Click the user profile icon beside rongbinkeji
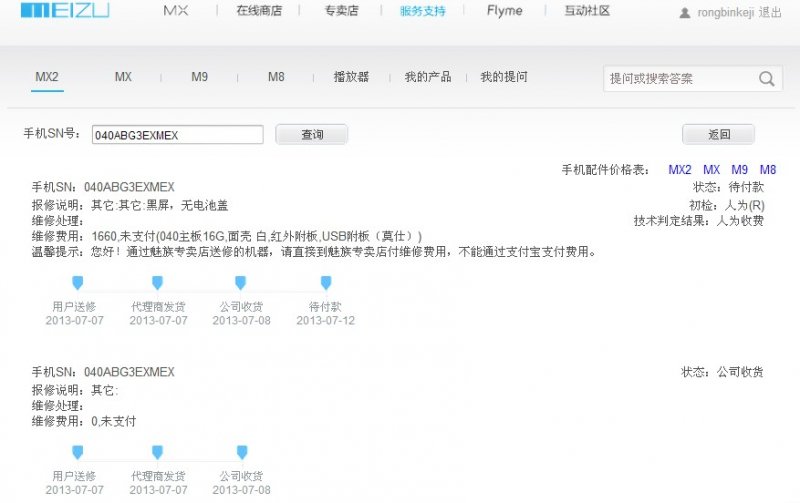Screen dimensions: 800x503 (685, 13)
